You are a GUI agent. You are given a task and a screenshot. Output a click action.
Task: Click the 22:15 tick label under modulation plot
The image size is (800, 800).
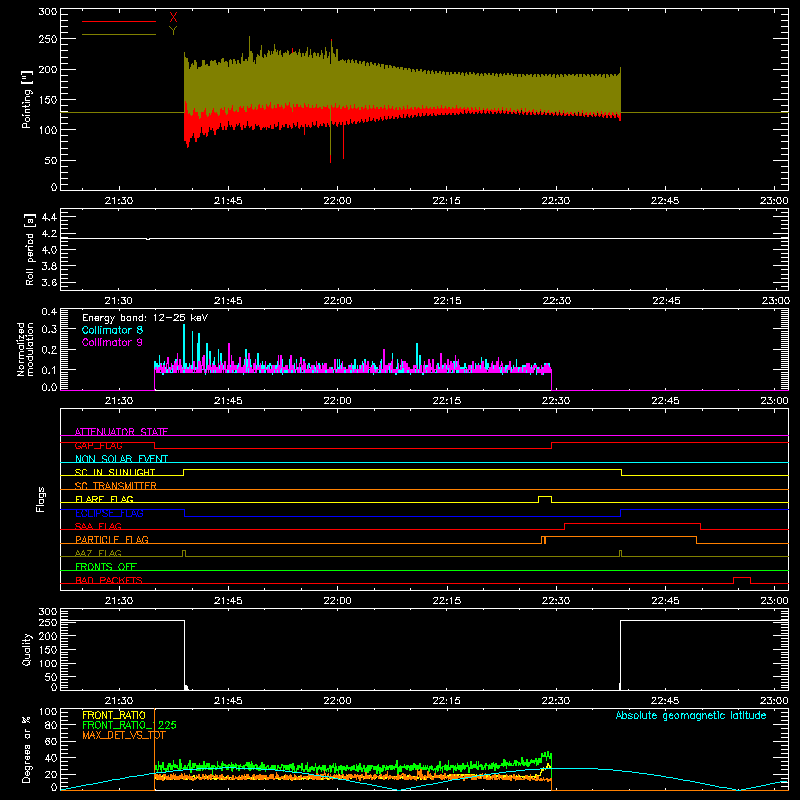tap(446, 401)
